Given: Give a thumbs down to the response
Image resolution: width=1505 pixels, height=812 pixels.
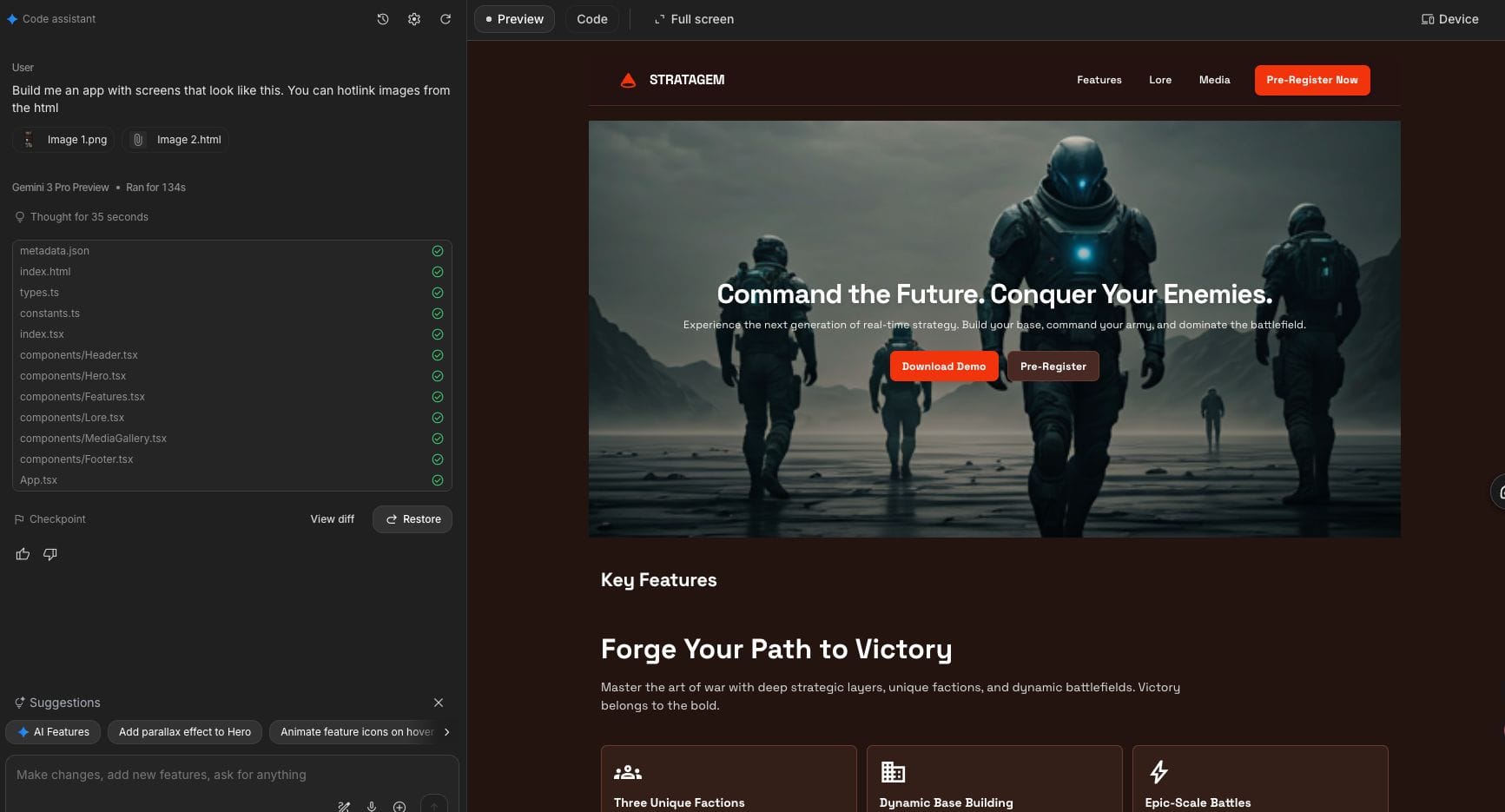Looking at the screenshot, I should coord(50,554).
